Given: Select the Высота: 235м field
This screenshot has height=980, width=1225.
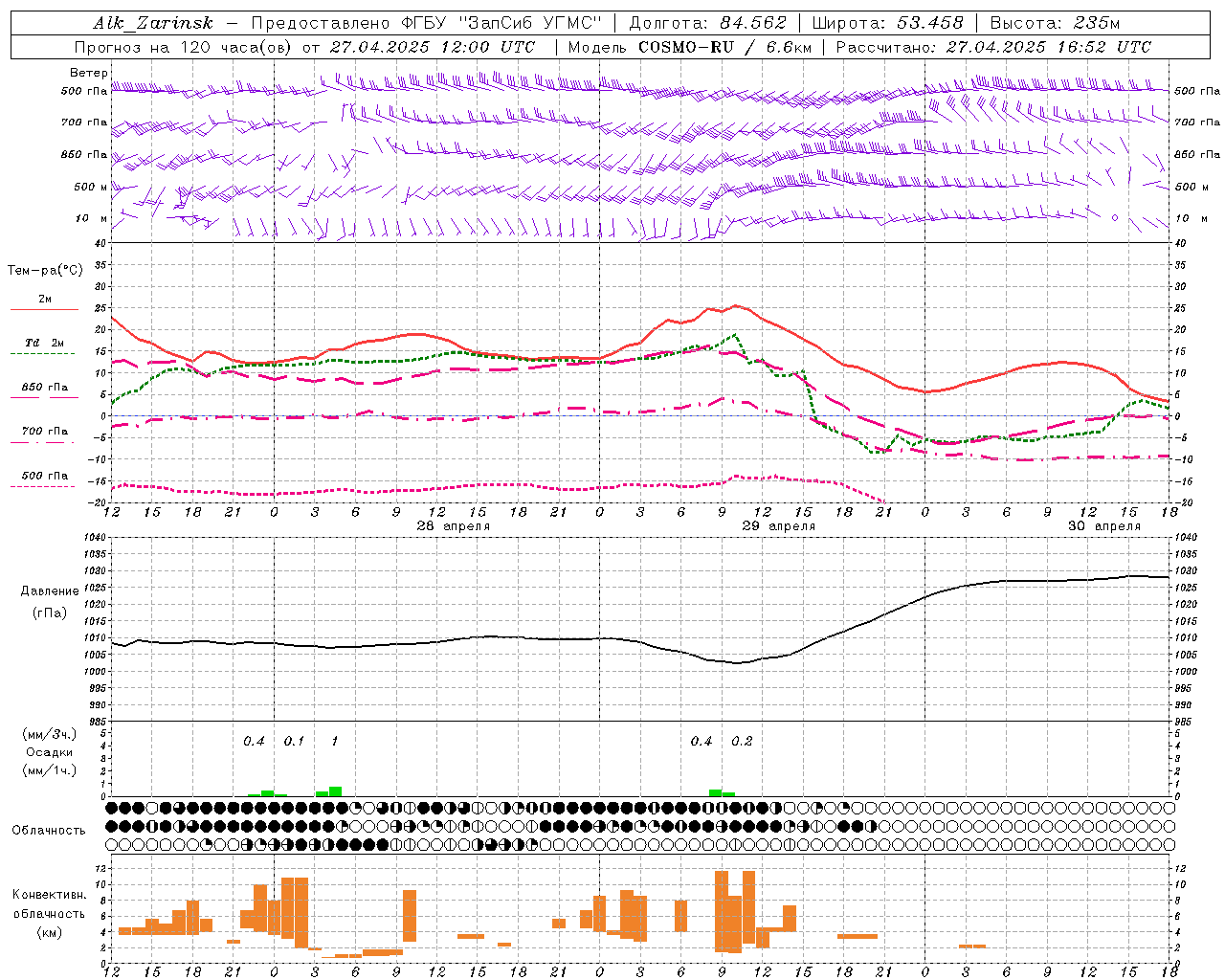Looking at the screenshot, I should [x=1055, y=23].
